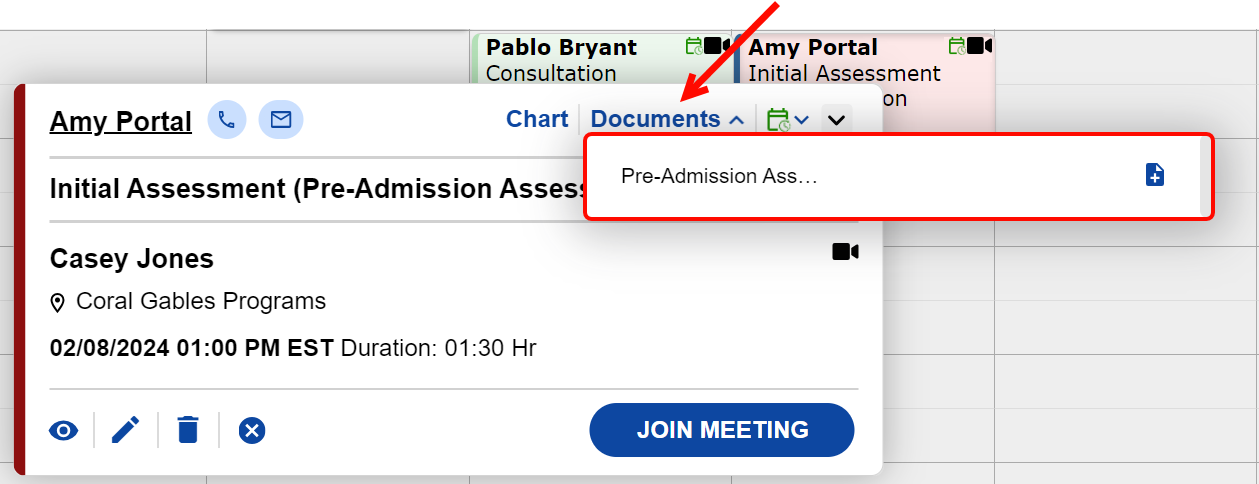Delete the appointment using the trash icon
Viewport: 1259px width, 484px height.
(x=188, y=431)
